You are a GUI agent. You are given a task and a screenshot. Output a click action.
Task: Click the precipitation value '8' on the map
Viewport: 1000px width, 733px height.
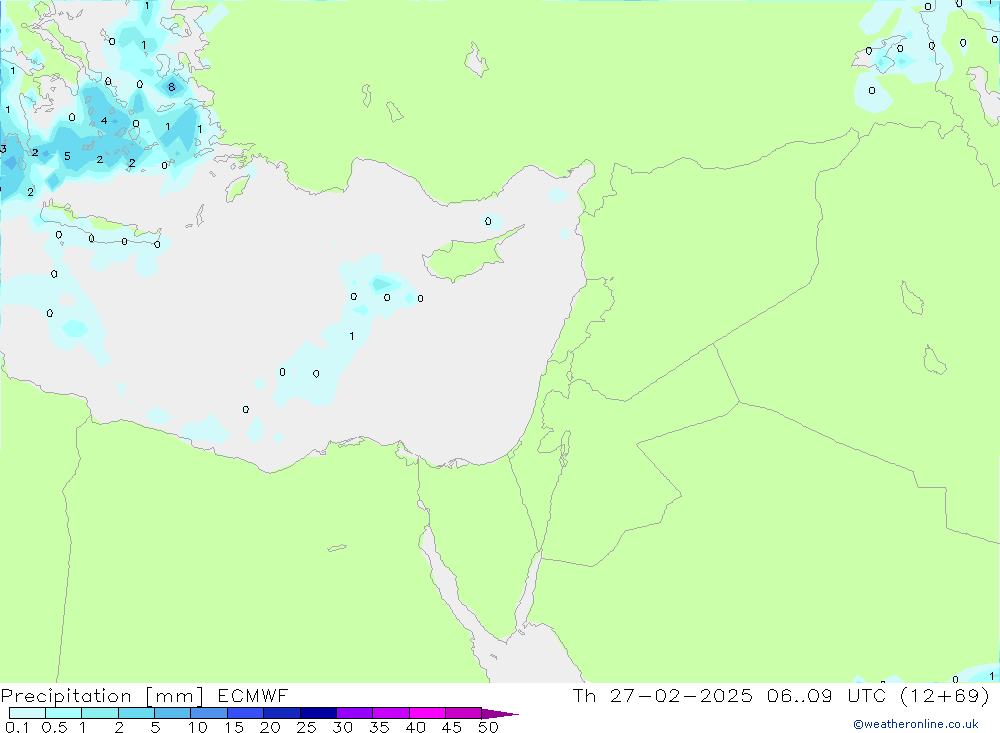coord(171,87)
